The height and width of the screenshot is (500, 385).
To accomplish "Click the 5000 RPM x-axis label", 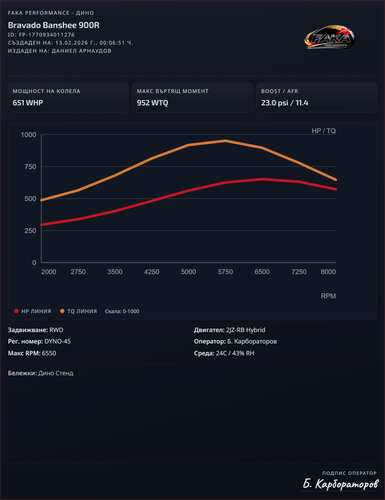I will pos(188,272).
